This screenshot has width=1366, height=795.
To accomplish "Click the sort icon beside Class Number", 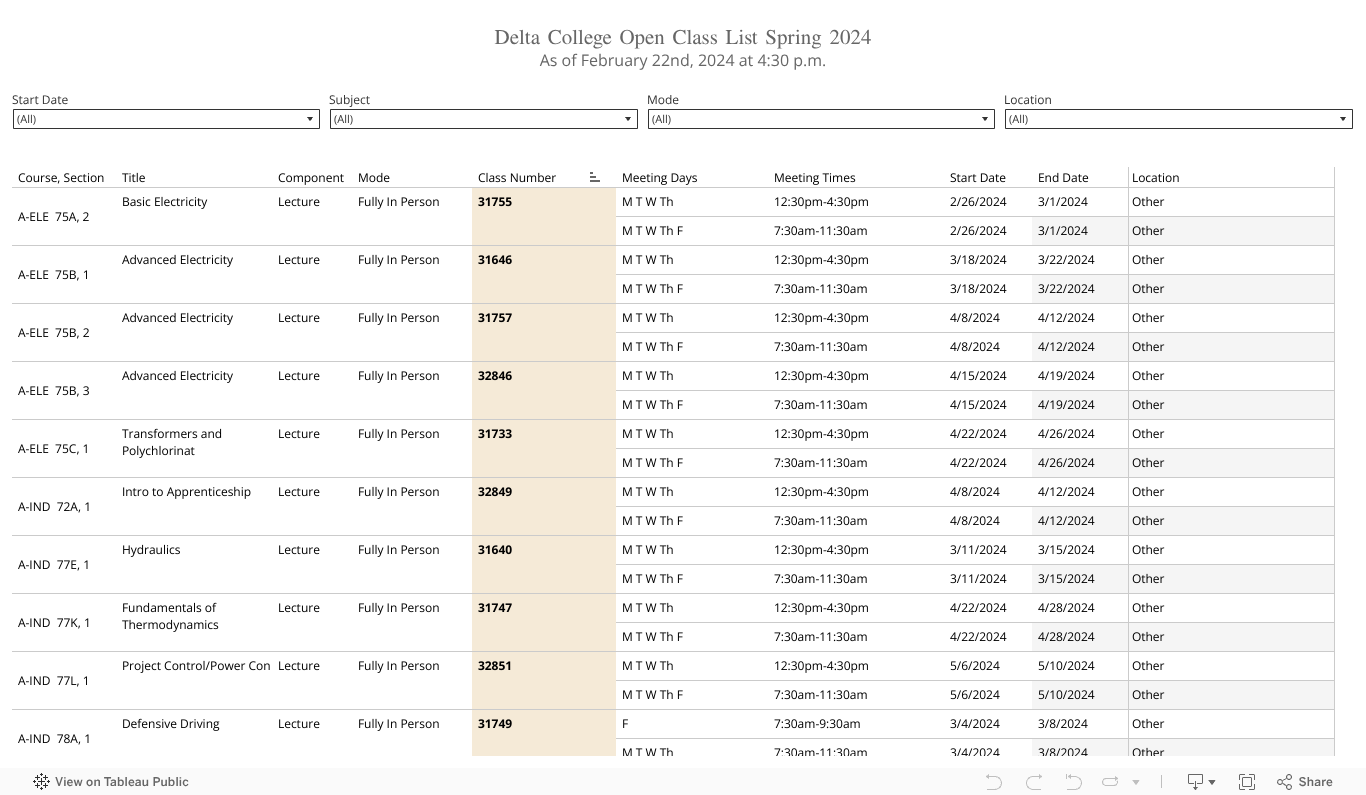I will (595, 177).
